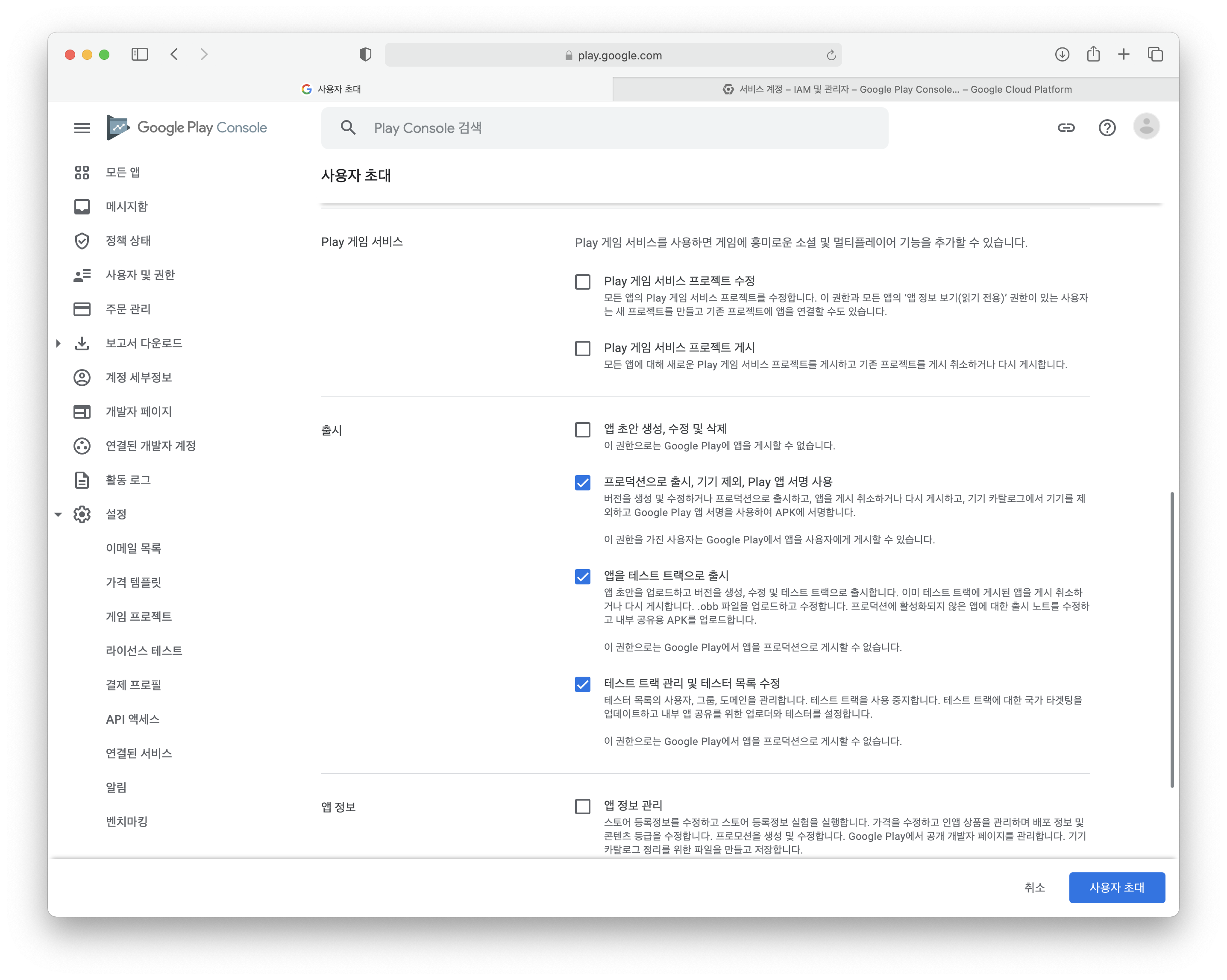Open API 액세스 in settings submenu
Screen dimensions: 1227x980
point(132,719)
